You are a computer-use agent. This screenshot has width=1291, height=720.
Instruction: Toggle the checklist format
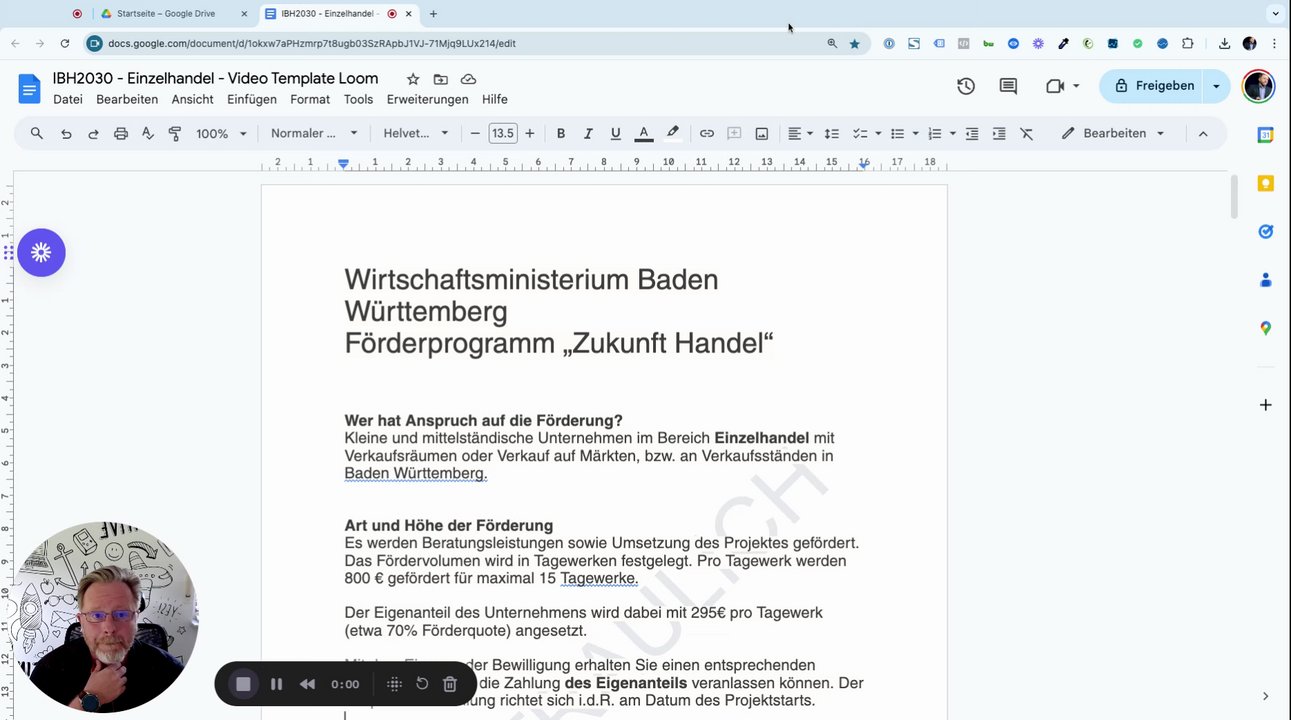coord(859,133)
